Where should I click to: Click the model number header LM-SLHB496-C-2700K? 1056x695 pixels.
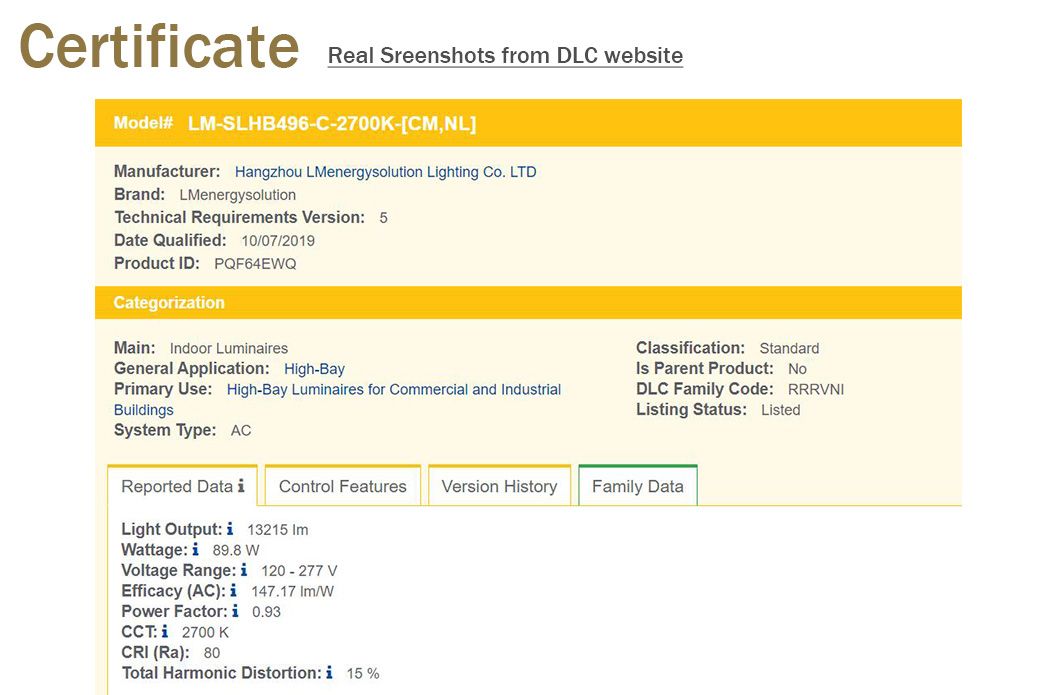pyautogui.click(x=331, y=124)
